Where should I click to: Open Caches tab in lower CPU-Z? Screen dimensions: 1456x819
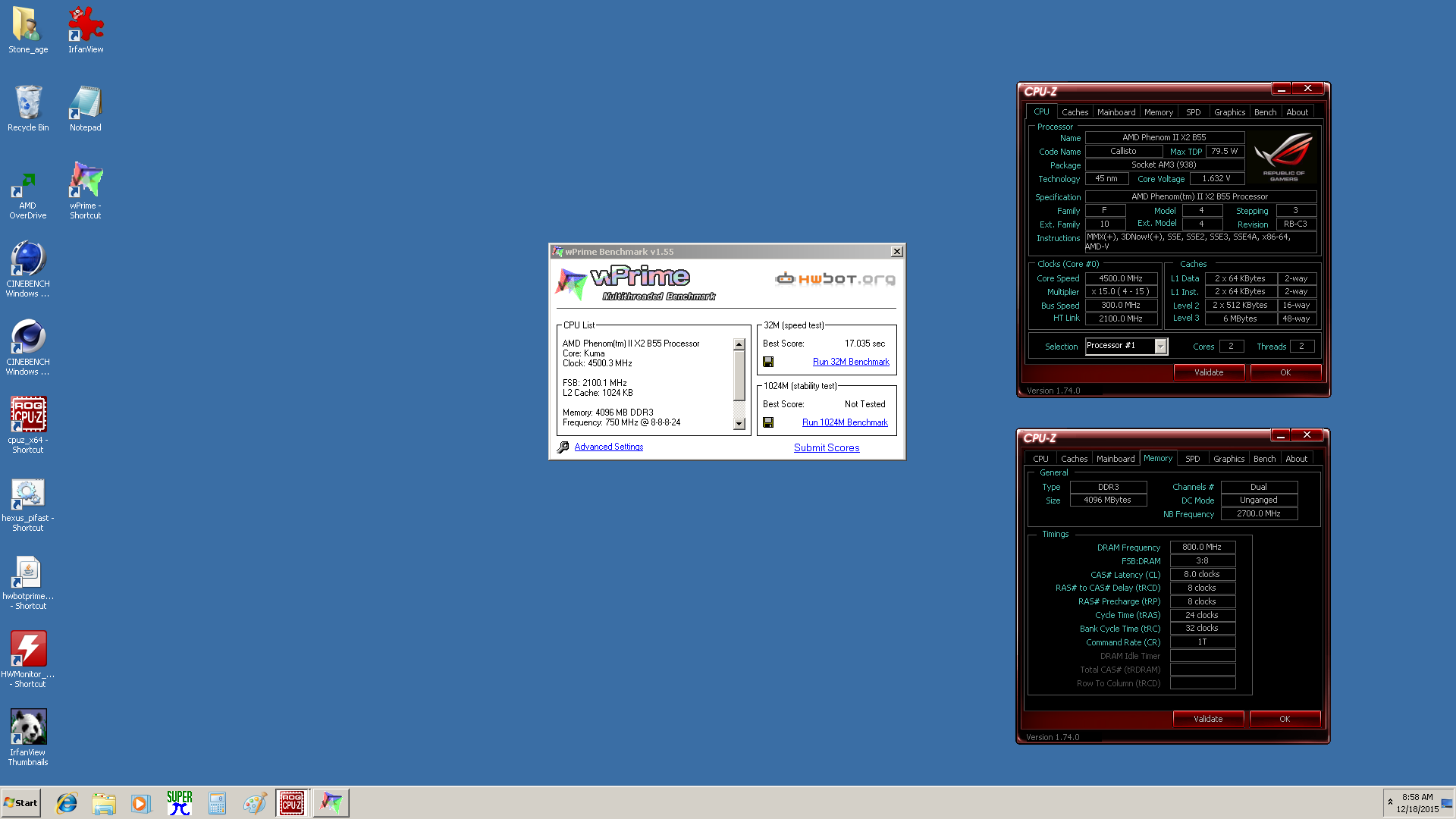pos(1074,459)
